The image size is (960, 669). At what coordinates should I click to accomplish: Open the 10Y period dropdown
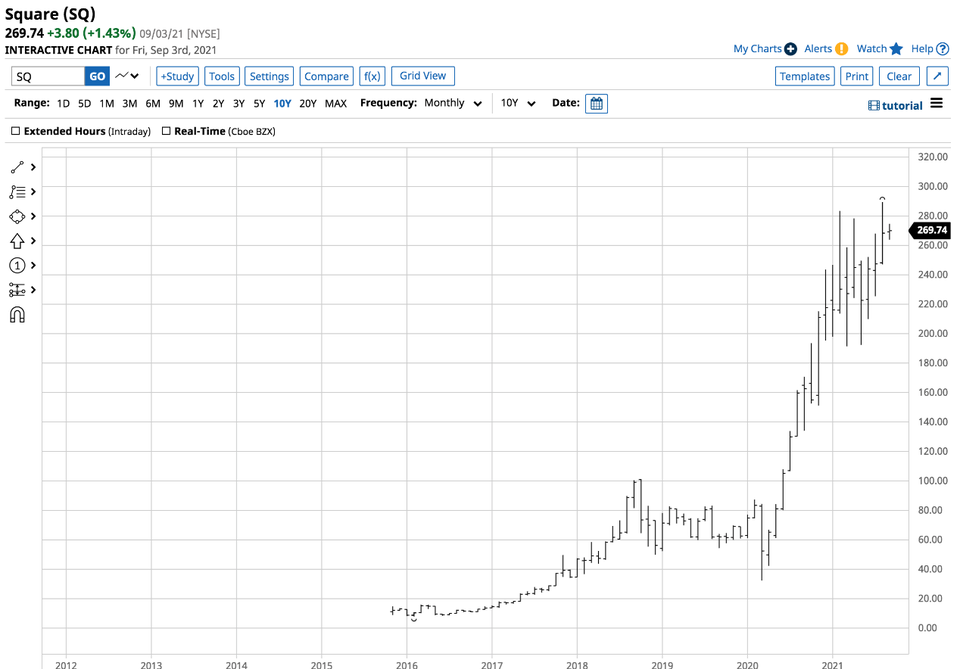point(518,103)
